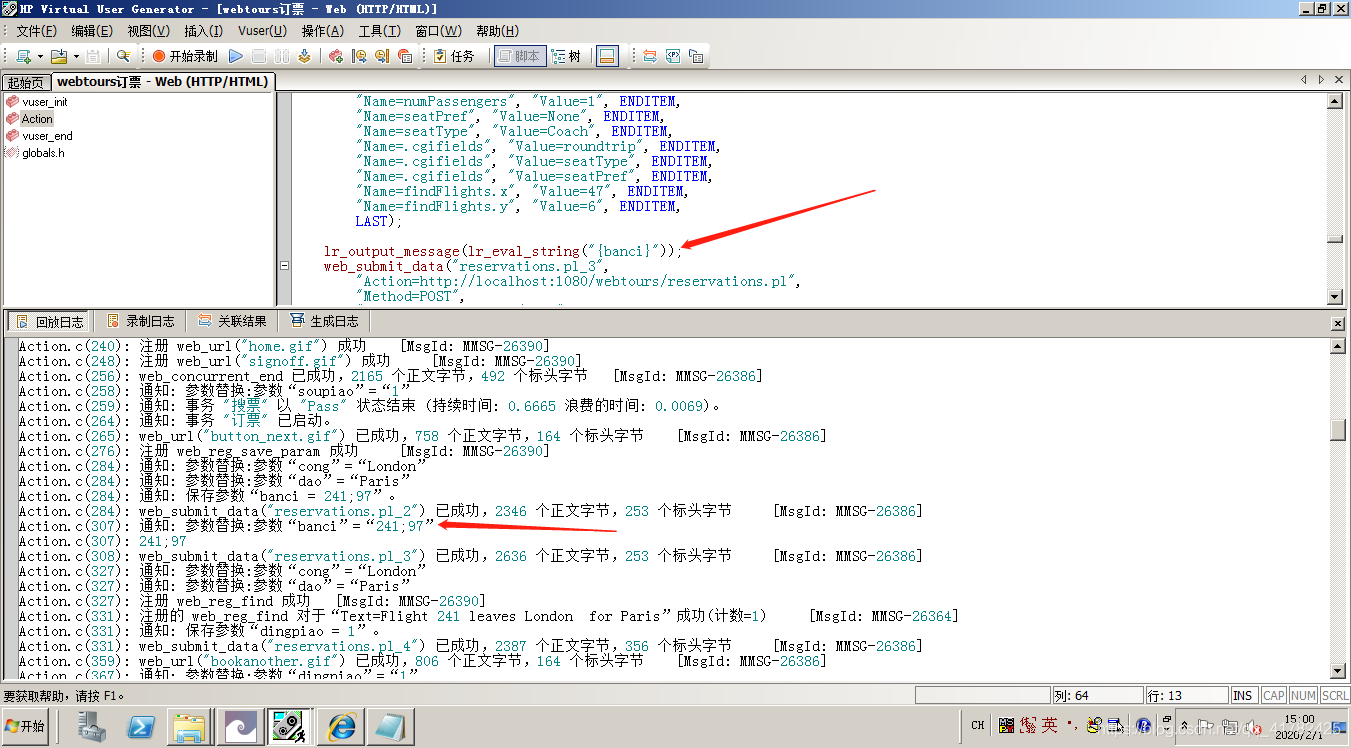
Task: Click the Run-time settings toolbar icon
Action: 382,56
